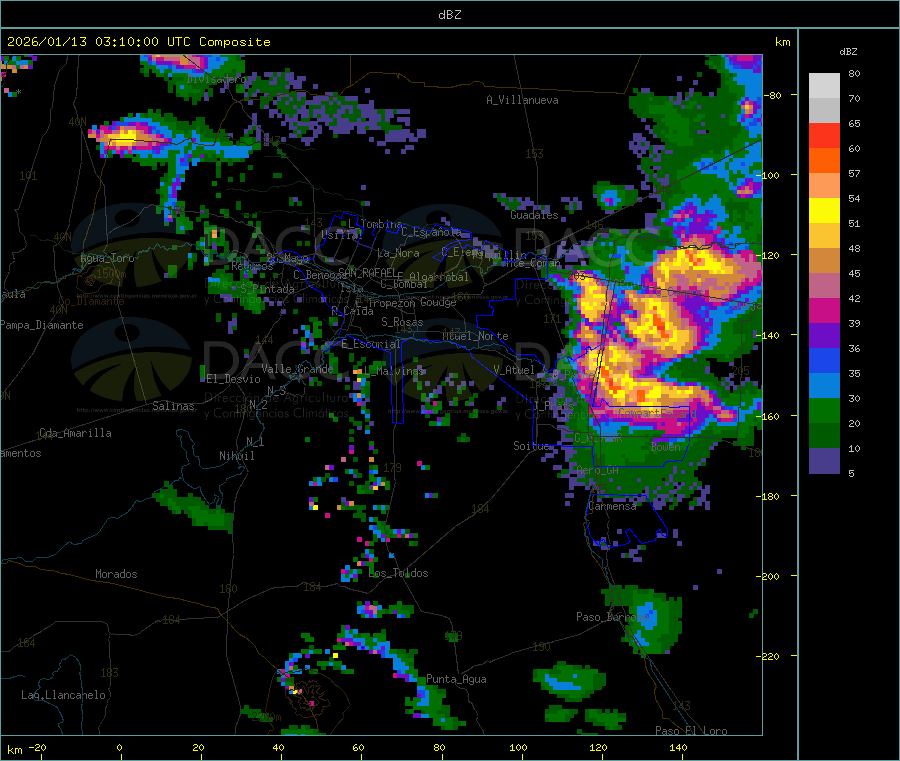Click the 'Aero_GA' place label
Image resolution: width=900 pixels, height=761 pixels.
(598, 470)
